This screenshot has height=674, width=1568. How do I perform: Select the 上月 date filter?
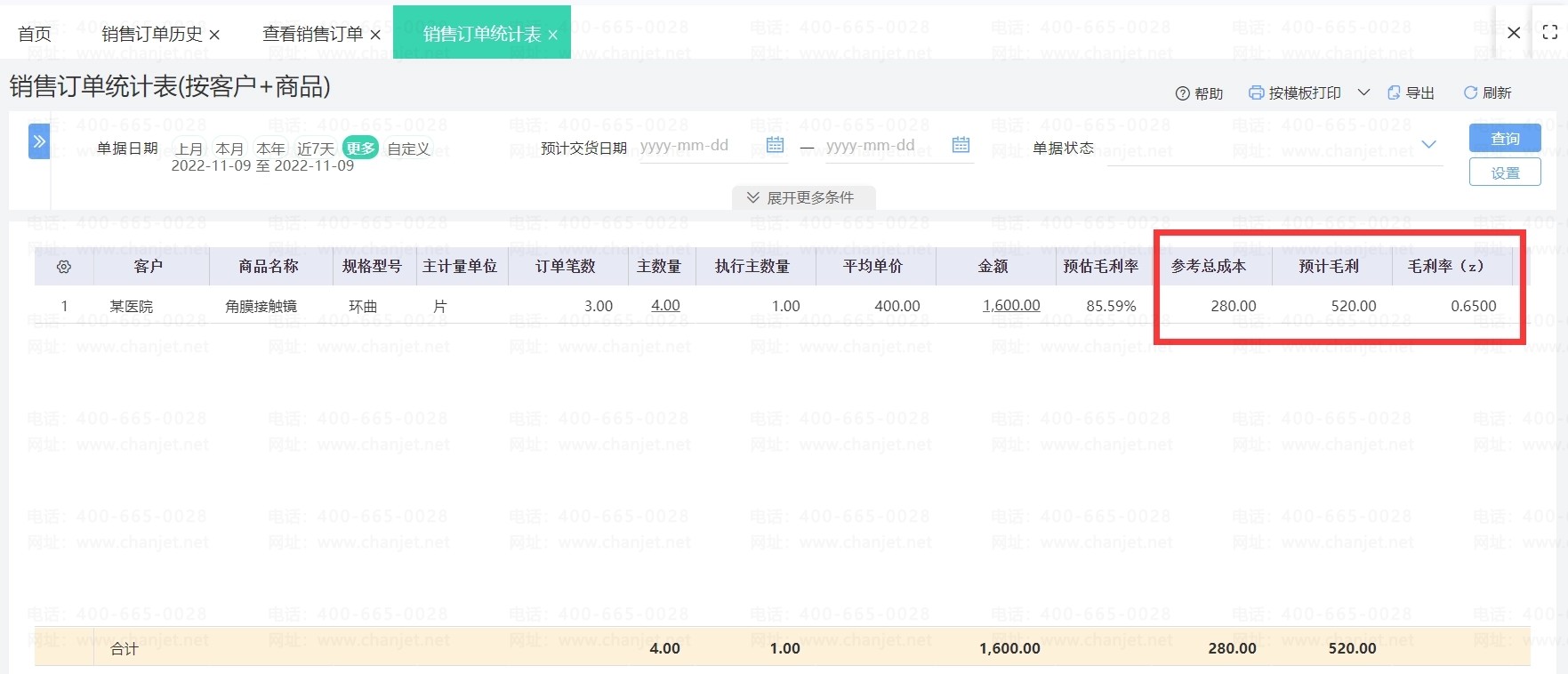click(189, 148)
